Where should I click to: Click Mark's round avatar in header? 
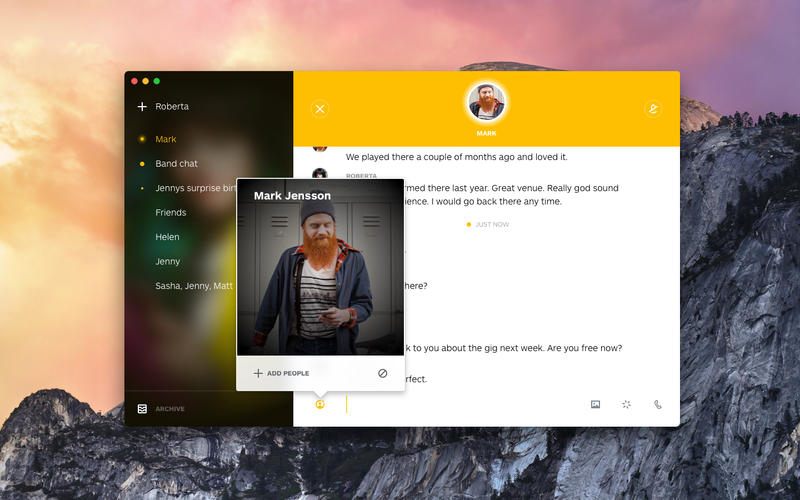coord(486,102)
